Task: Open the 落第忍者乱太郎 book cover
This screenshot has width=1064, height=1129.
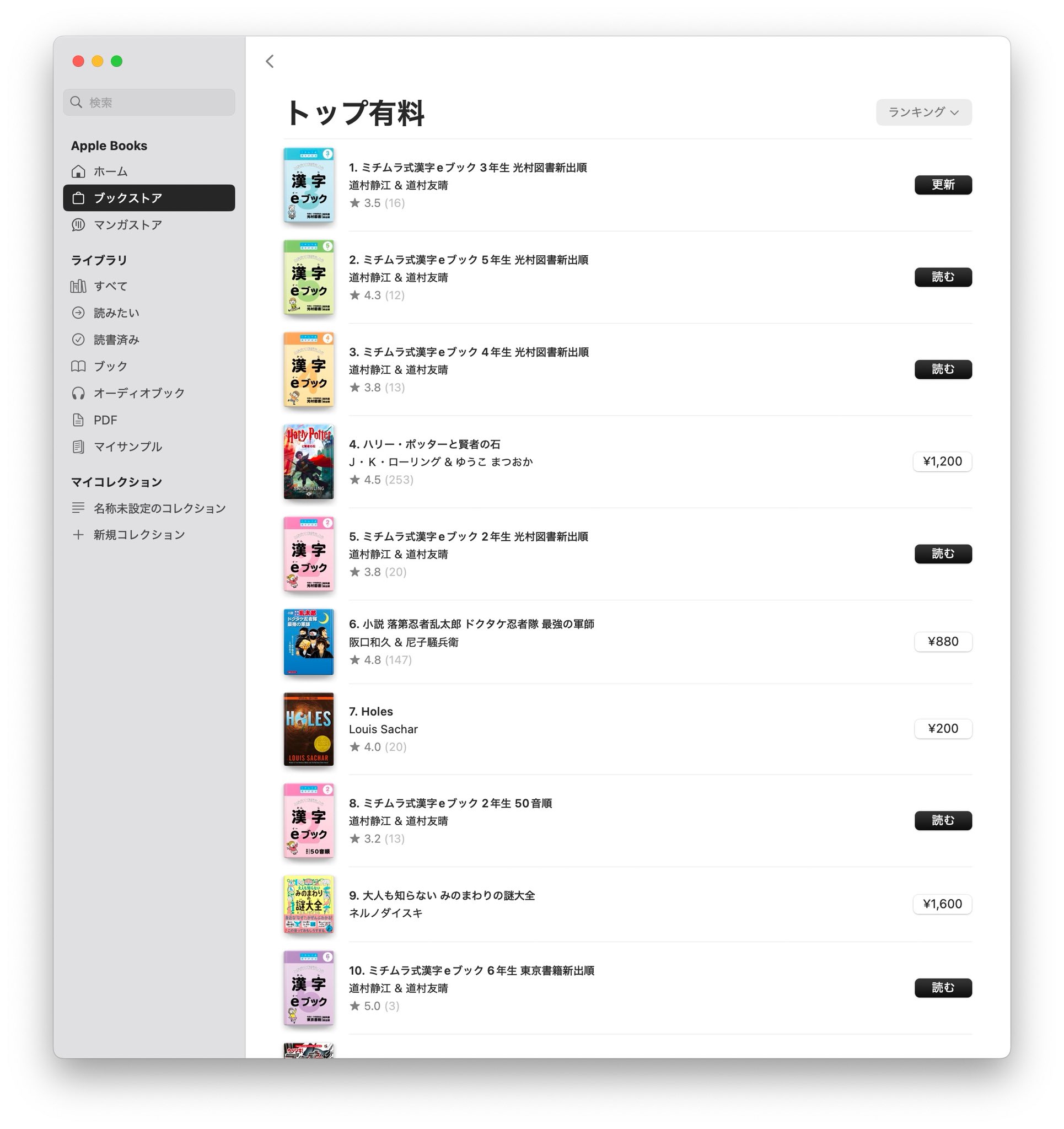Action: coord(309,642)
